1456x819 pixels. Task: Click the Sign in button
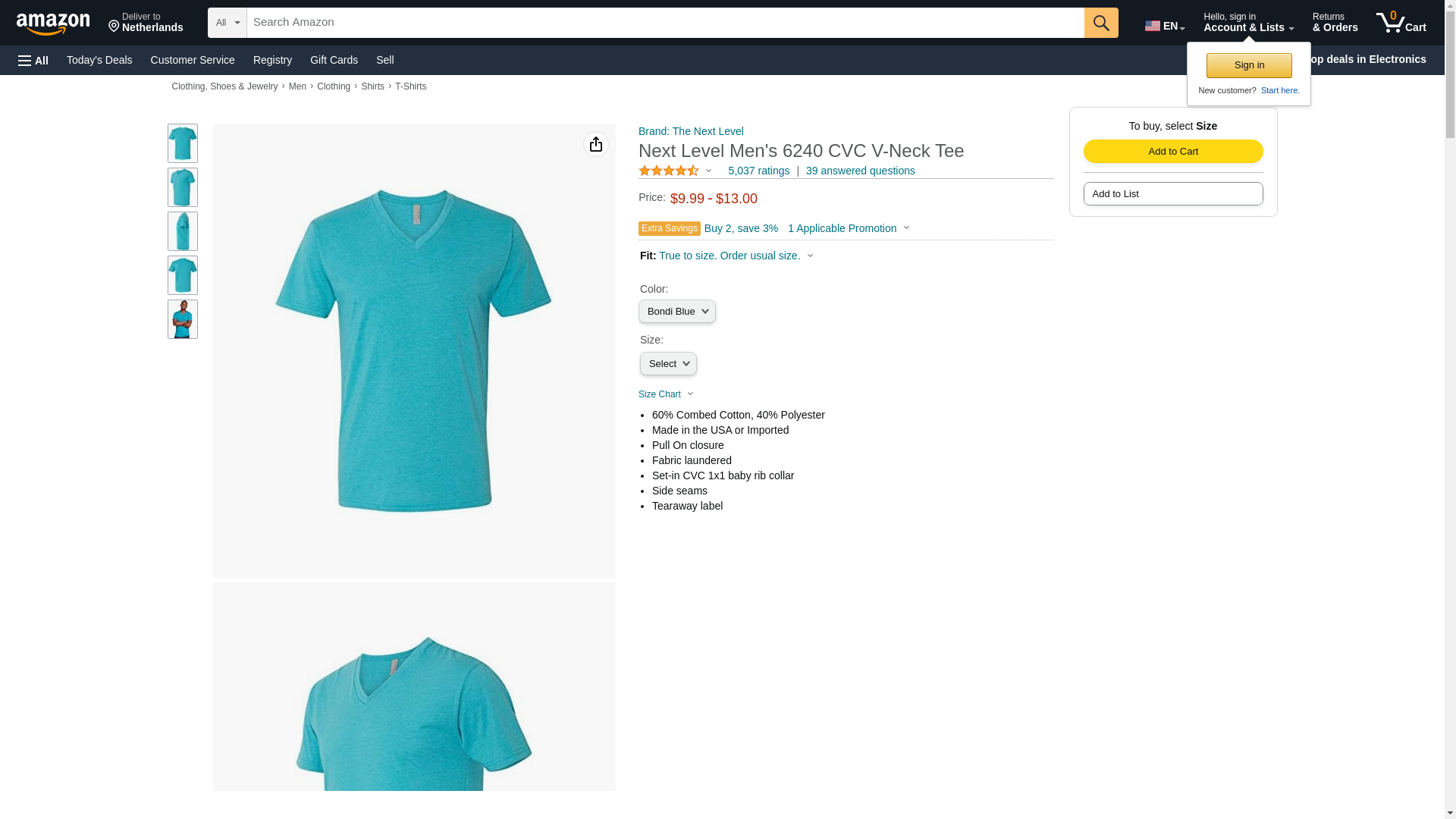tap(1249, 65)
